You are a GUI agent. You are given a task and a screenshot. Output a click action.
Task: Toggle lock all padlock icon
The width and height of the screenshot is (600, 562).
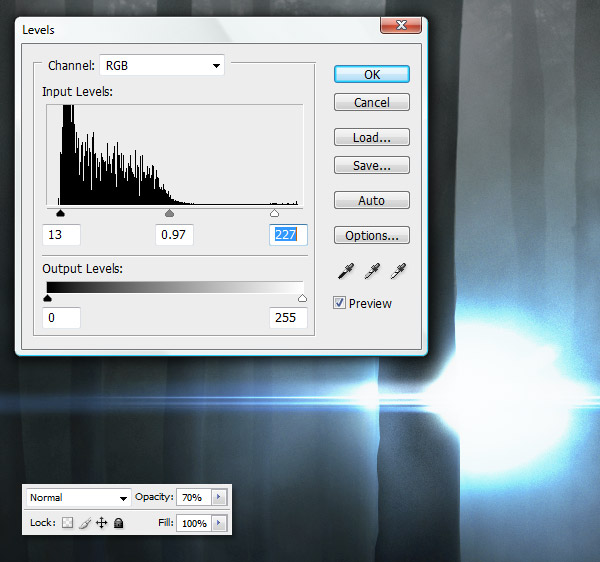pos(118,523)
